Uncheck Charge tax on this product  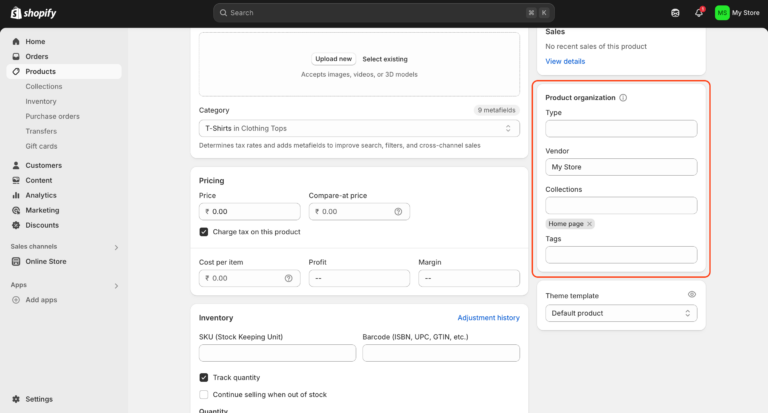pyautogui.click(x=204, y=232)
